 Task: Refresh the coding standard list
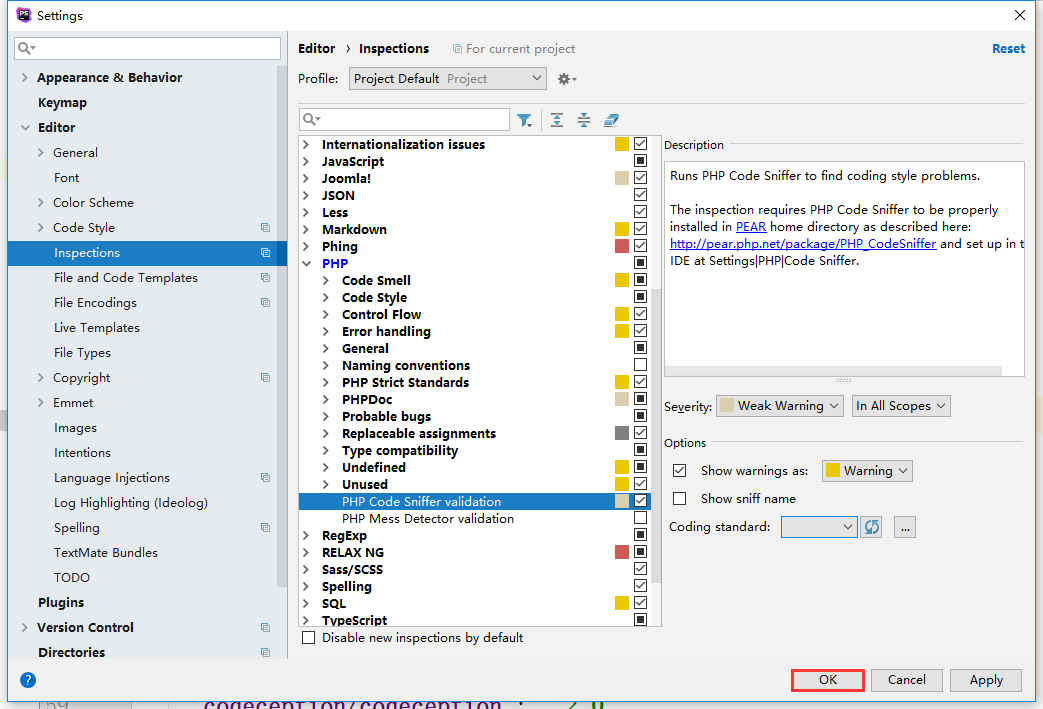coord(872,527)
